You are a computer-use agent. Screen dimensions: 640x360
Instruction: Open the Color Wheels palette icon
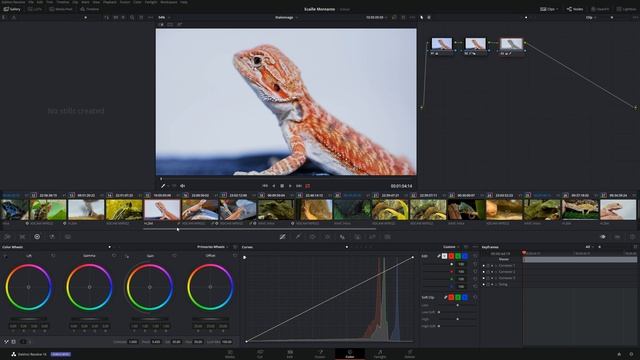click(x=37, y=237)
